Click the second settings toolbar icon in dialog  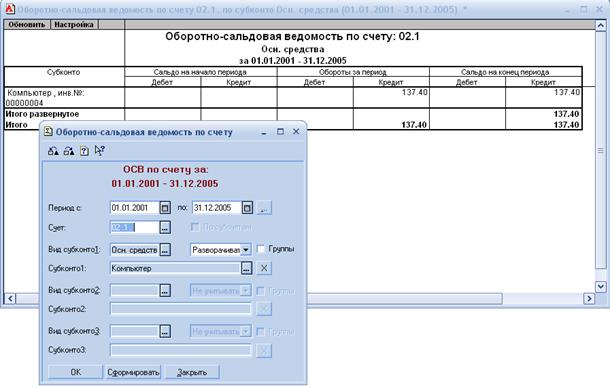pos(69,151)
